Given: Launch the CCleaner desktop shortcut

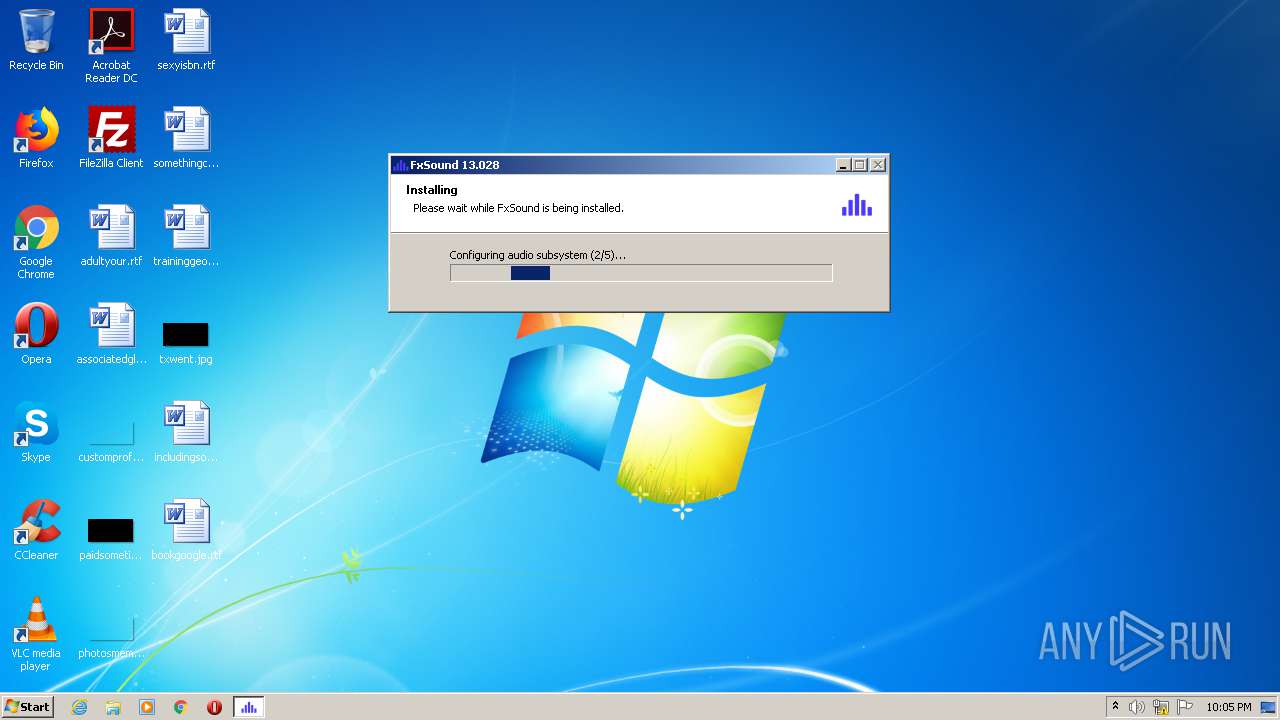Looking at the screenshot, I should pos(36,530).
